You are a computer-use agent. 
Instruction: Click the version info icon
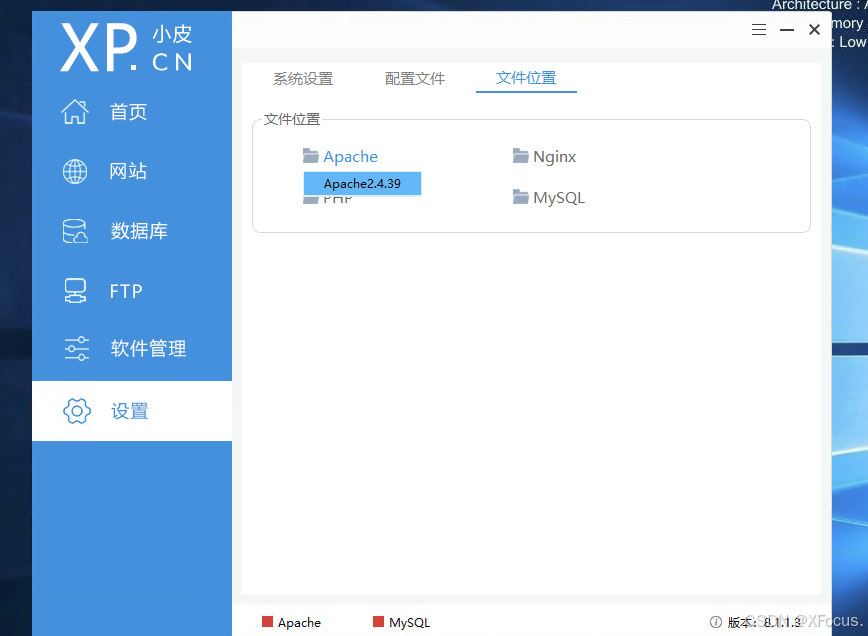coord(716,622)
